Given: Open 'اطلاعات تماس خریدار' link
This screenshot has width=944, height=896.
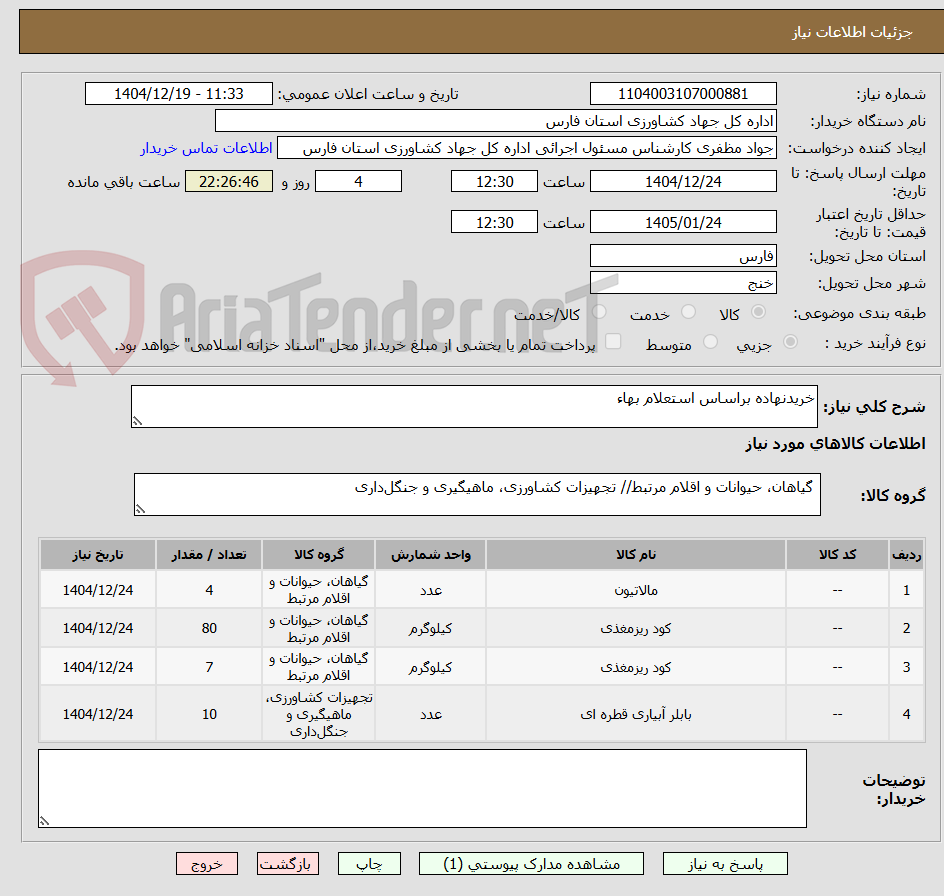Looking at the screenshot, I should 206,148.
